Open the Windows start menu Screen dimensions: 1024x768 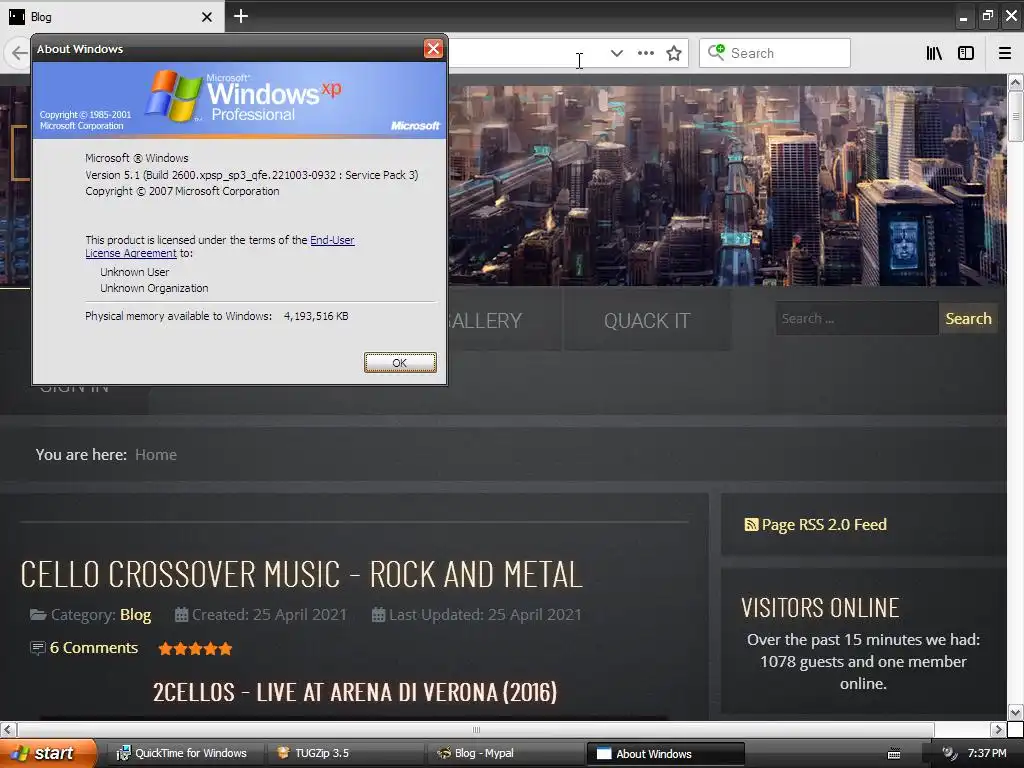(x=48, y=753)
